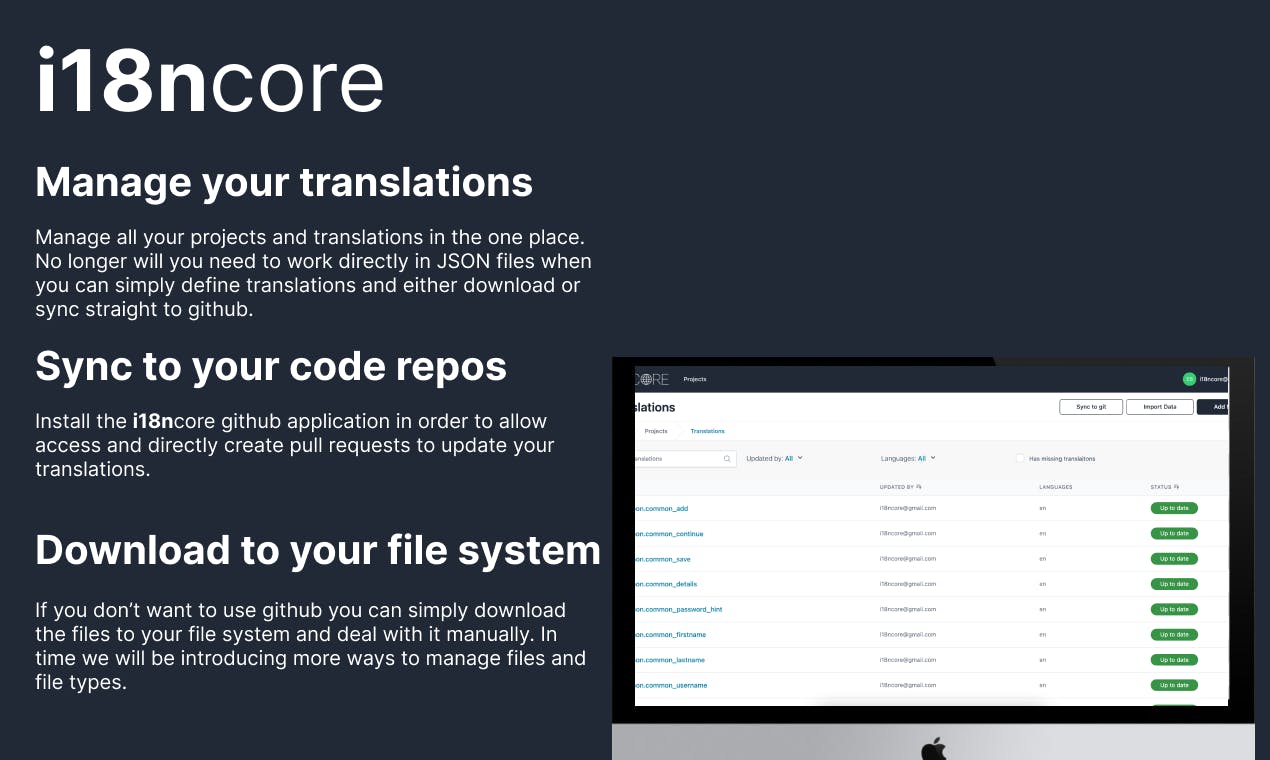Click the Up to date badge for common_username

pyautogui.click(x=1174, y=685)
